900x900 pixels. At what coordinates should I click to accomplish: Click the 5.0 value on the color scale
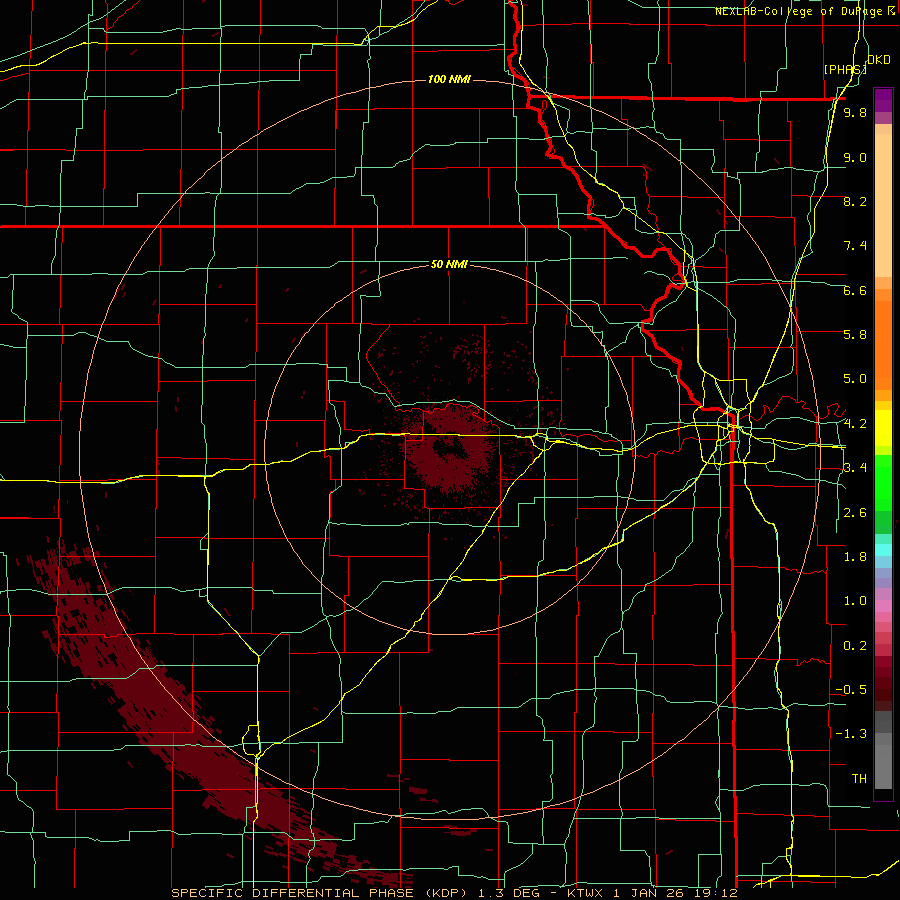tap(855, 379)
